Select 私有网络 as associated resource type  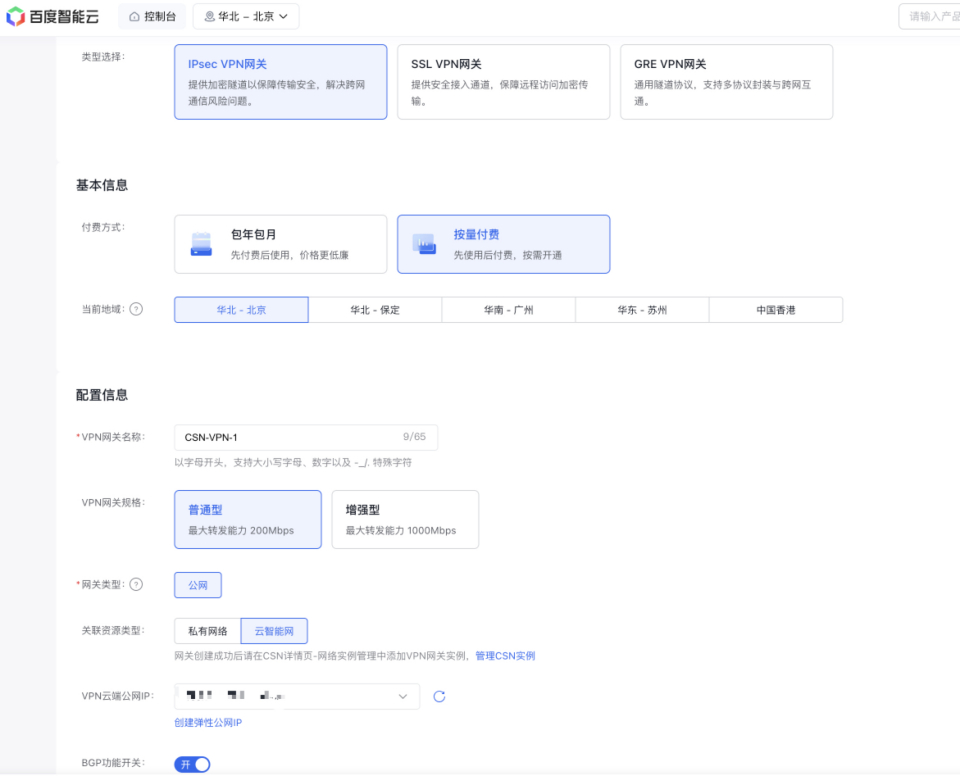pyautogui.click(x=208, y=631)
